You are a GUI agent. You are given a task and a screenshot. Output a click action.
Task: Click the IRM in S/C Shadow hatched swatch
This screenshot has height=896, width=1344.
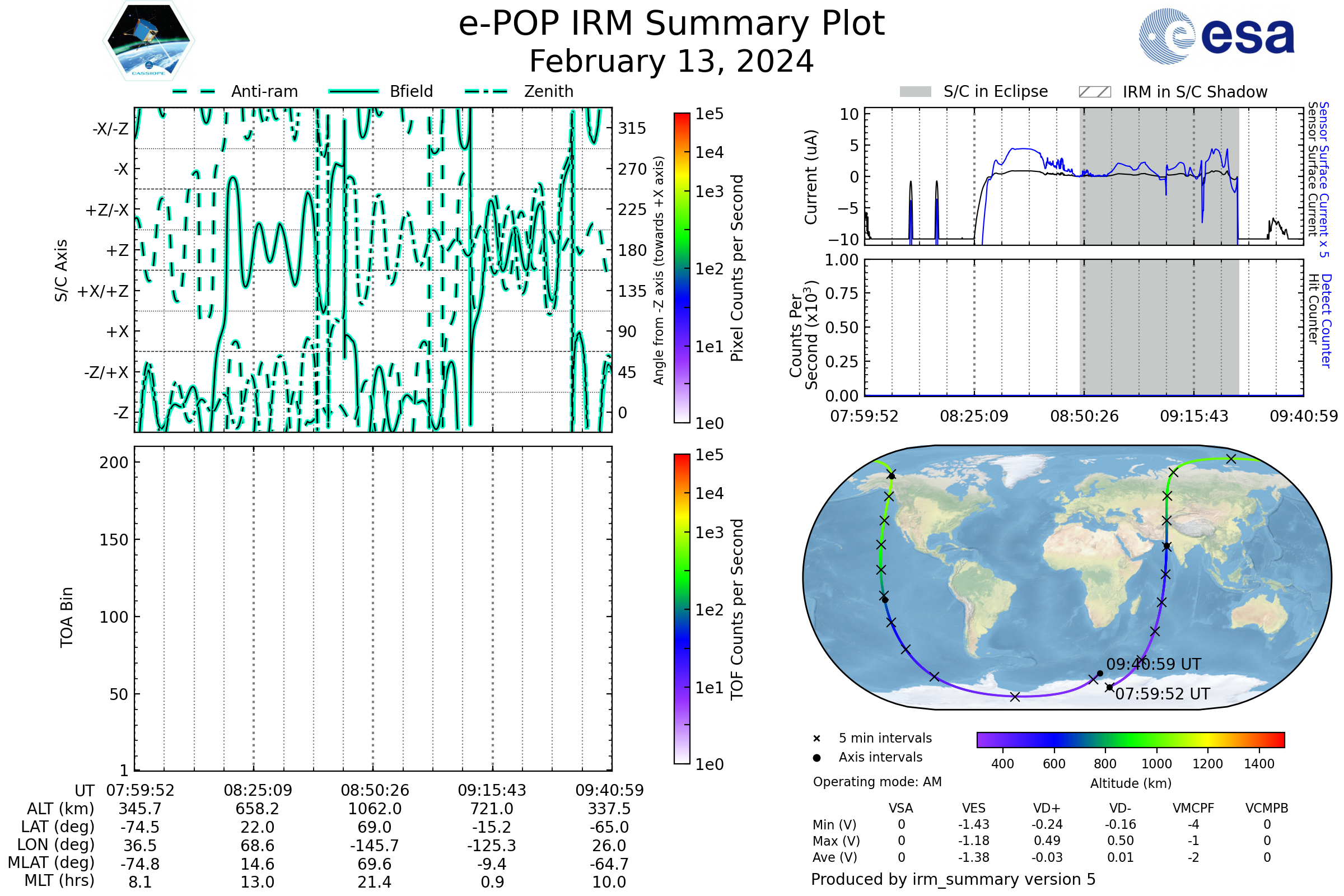pos(1095,92)
